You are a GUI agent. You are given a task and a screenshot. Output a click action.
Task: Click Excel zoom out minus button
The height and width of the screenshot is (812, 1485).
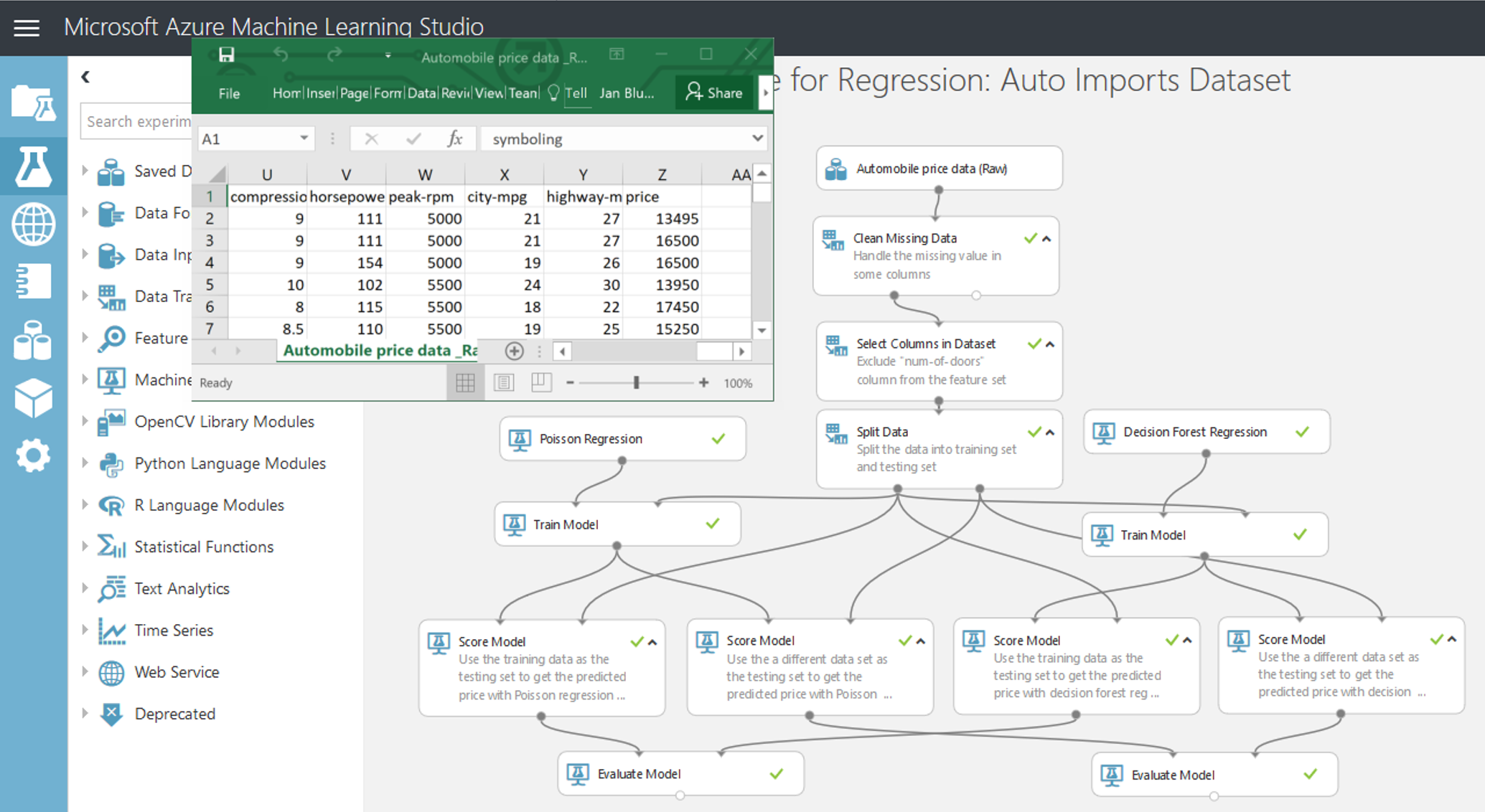pyautogui.click(x=570, y=383)
